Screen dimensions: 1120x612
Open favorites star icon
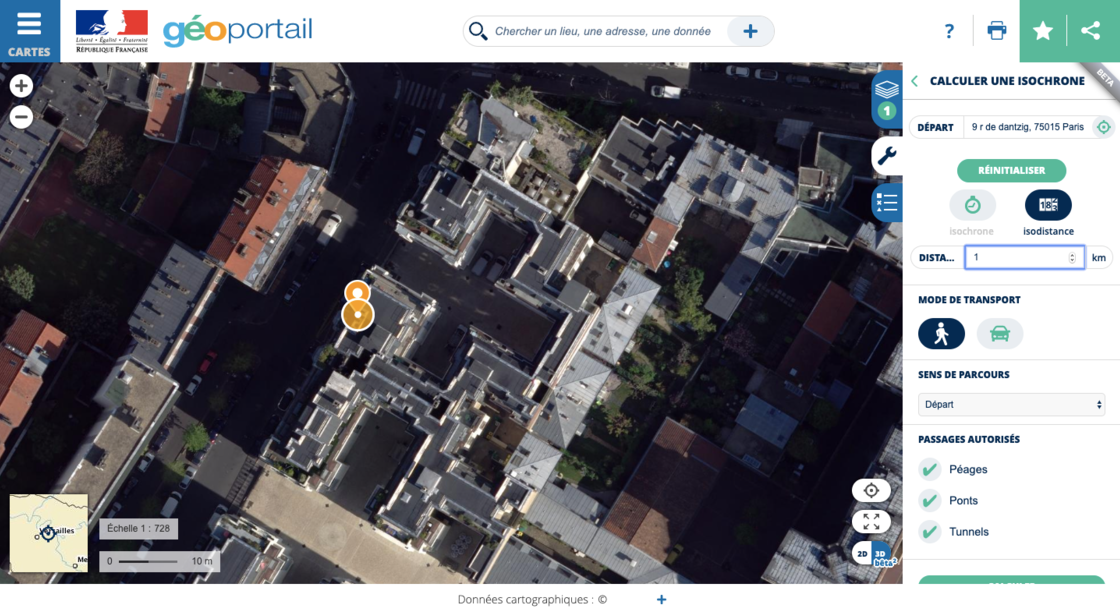coord(1043,31)
